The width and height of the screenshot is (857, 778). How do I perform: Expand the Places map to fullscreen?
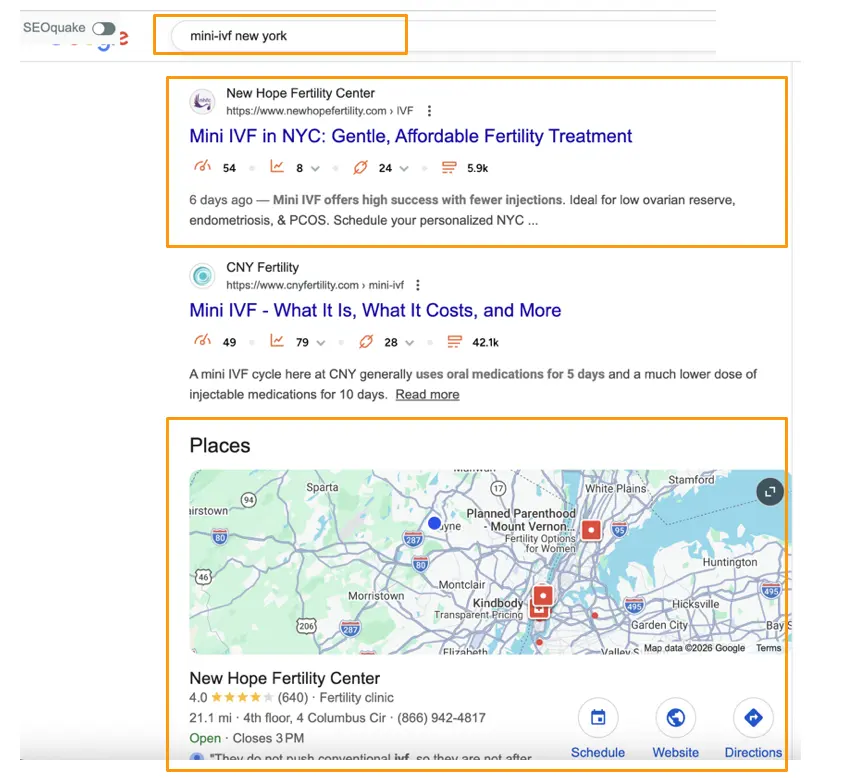(x=769, y=491)
